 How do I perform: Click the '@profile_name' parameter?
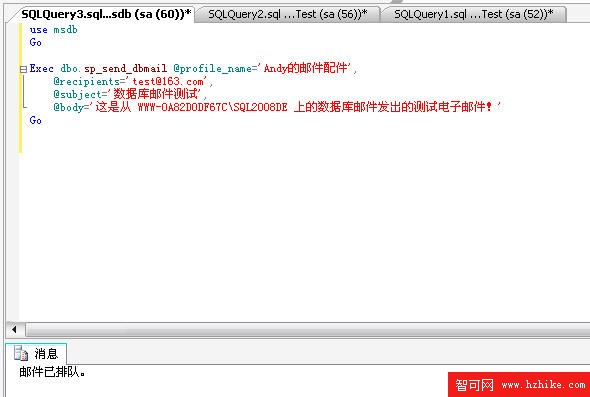pyautogui.click(x=212, y=68)
